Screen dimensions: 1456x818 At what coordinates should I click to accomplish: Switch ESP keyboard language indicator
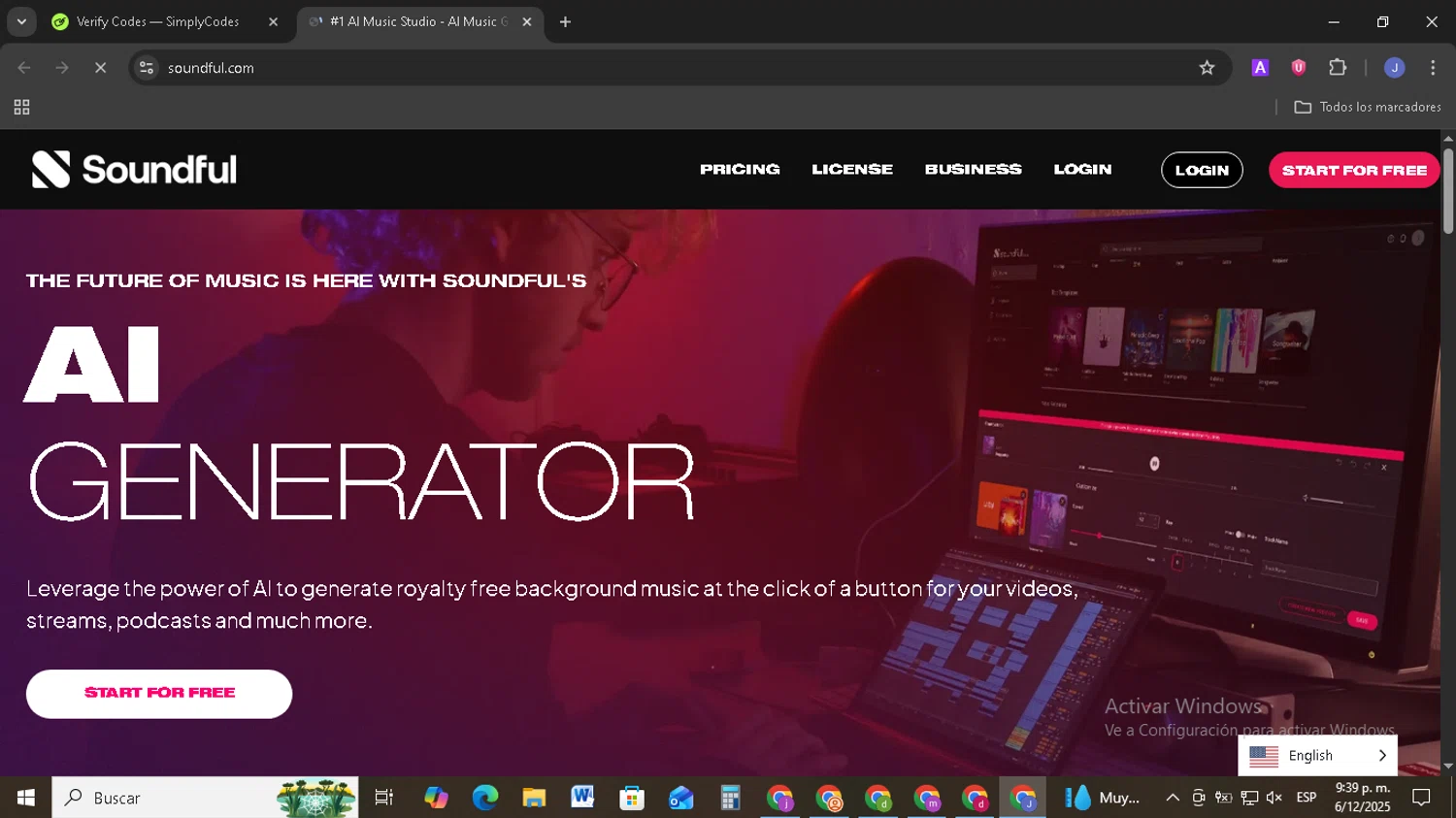click(x=1307, y=798)
